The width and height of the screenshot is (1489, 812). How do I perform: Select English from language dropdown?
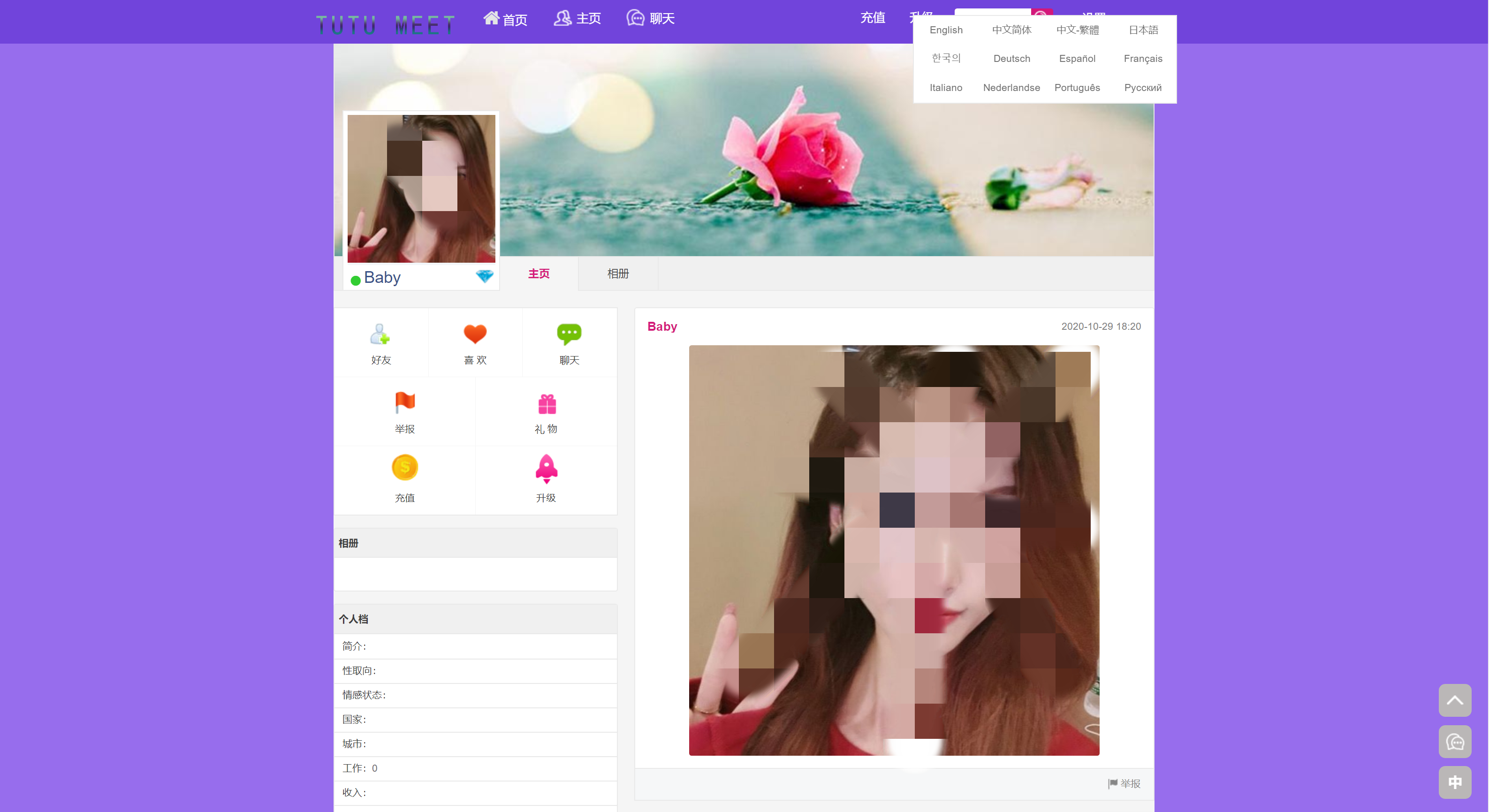[946, 30]
